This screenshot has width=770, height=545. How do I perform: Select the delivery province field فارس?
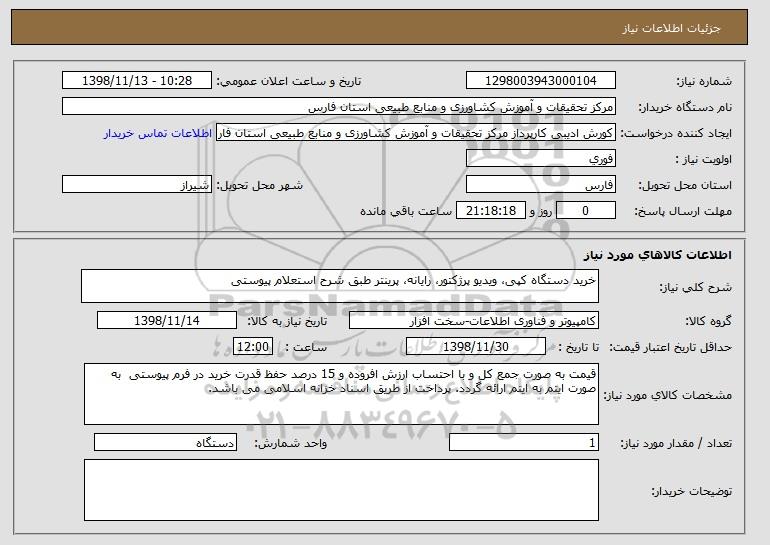click(x=541, y=185)
